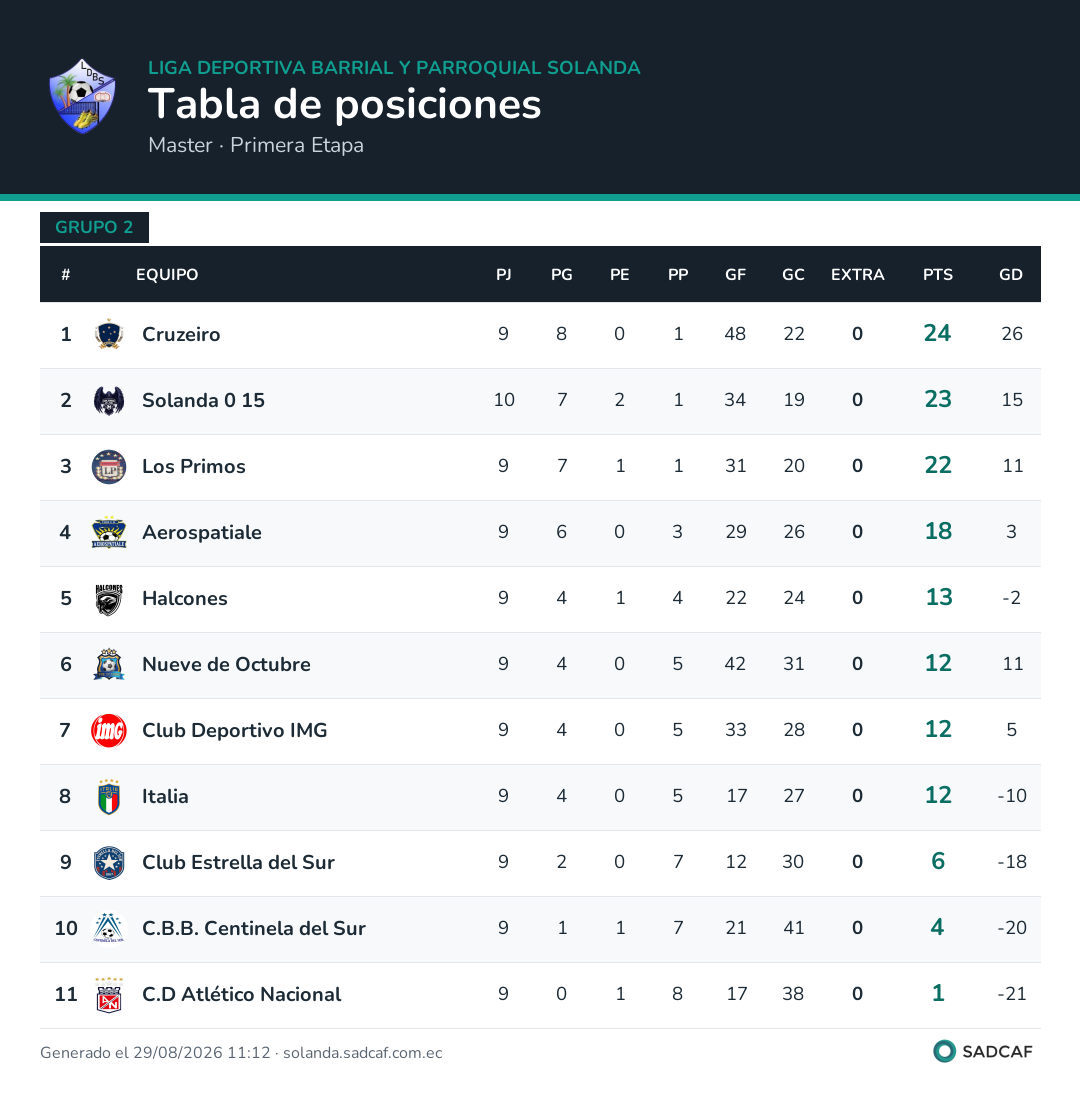The width and height of the screenshot is (1080, 1104).
Task: Click the Cruzeiro team crest
Action: click(109, 334)
